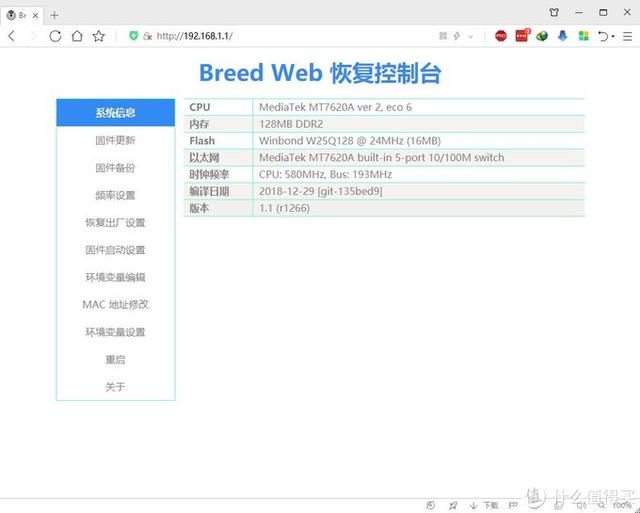This screenshot has width=640, height=513.
Task: Click the 时钟频率 row label
Action: click(209, 175)
